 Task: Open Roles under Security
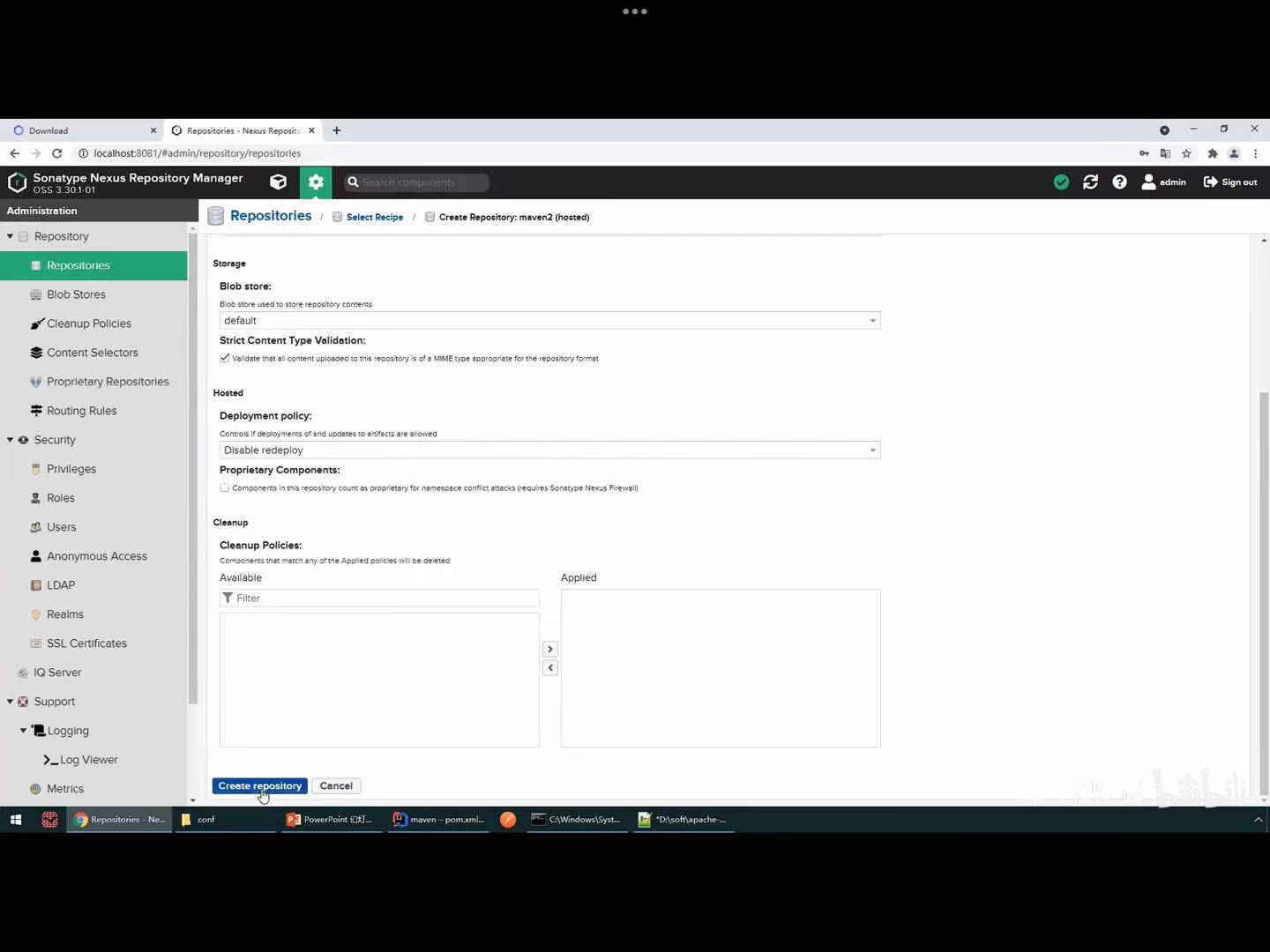tap(61, 498)
